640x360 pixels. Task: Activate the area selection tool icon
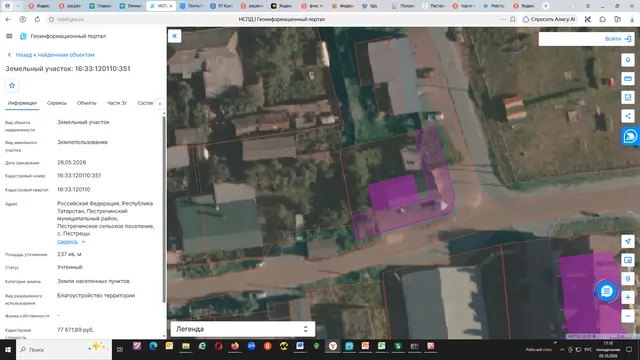[628, 97]
